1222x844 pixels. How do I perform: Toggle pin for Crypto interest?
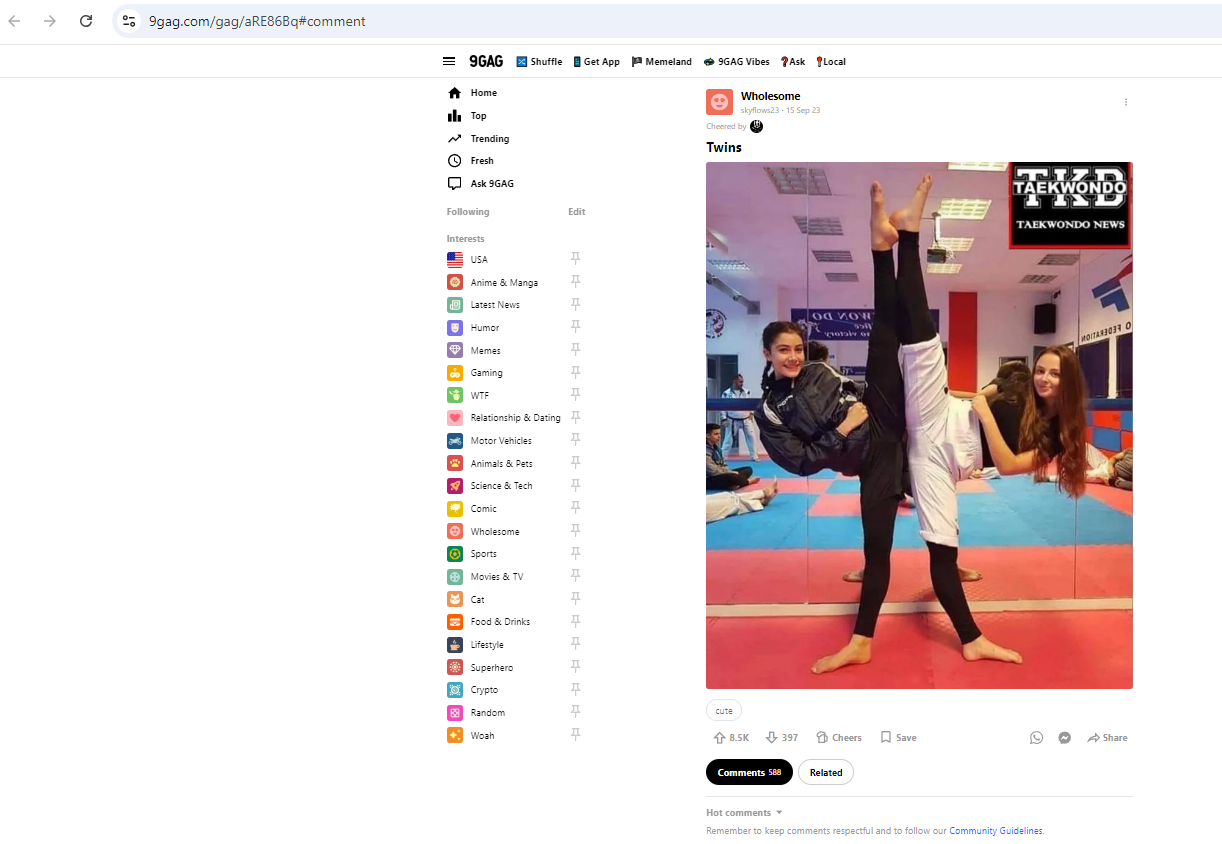click(x=575, y=689)
